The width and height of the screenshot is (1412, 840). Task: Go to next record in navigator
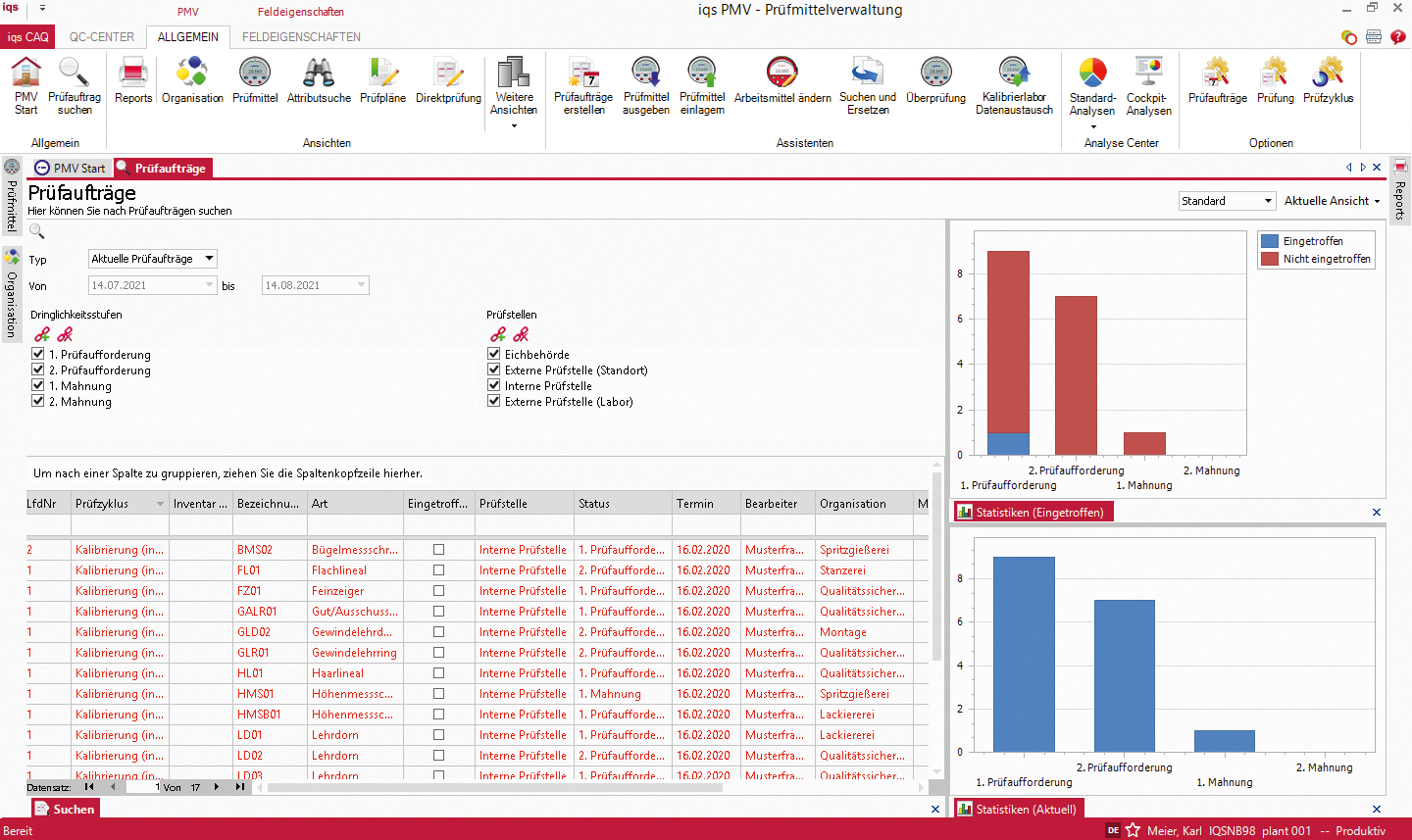pos(217,787)
